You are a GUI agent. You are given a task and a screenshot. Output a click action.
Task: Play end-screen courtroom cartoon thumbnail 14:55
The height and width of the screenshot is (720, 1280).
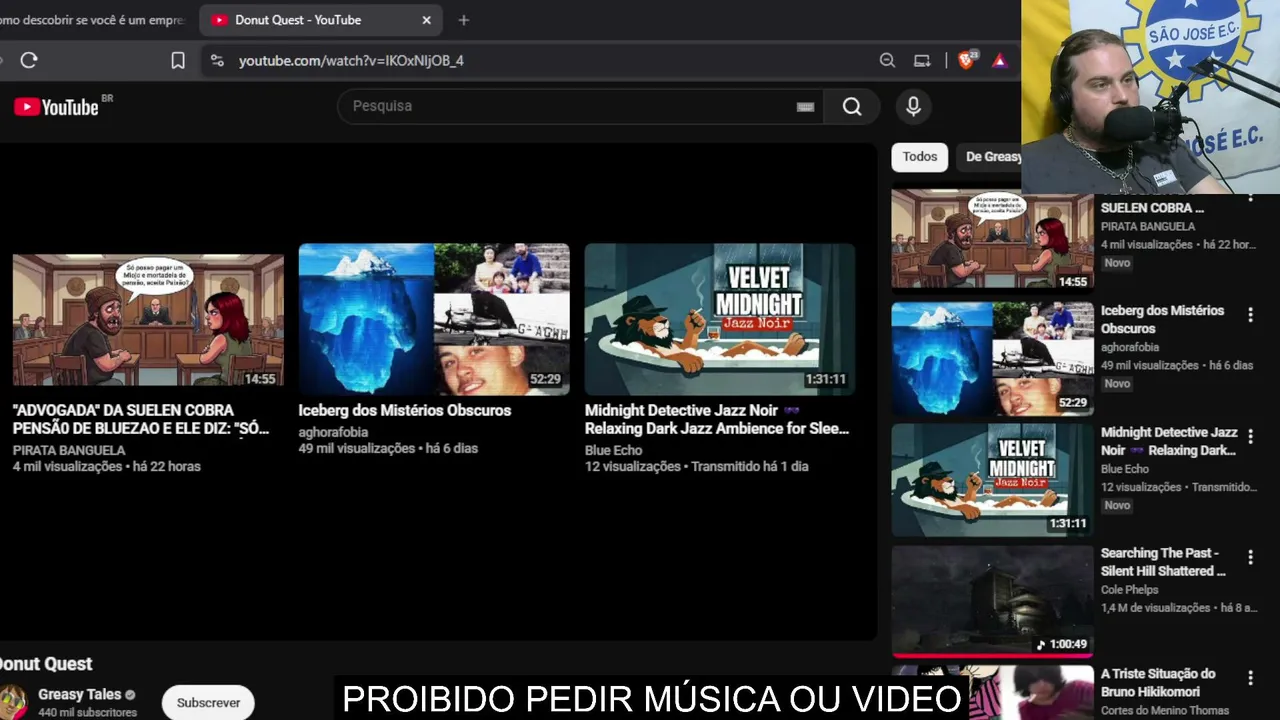click(x=148, y=320)
